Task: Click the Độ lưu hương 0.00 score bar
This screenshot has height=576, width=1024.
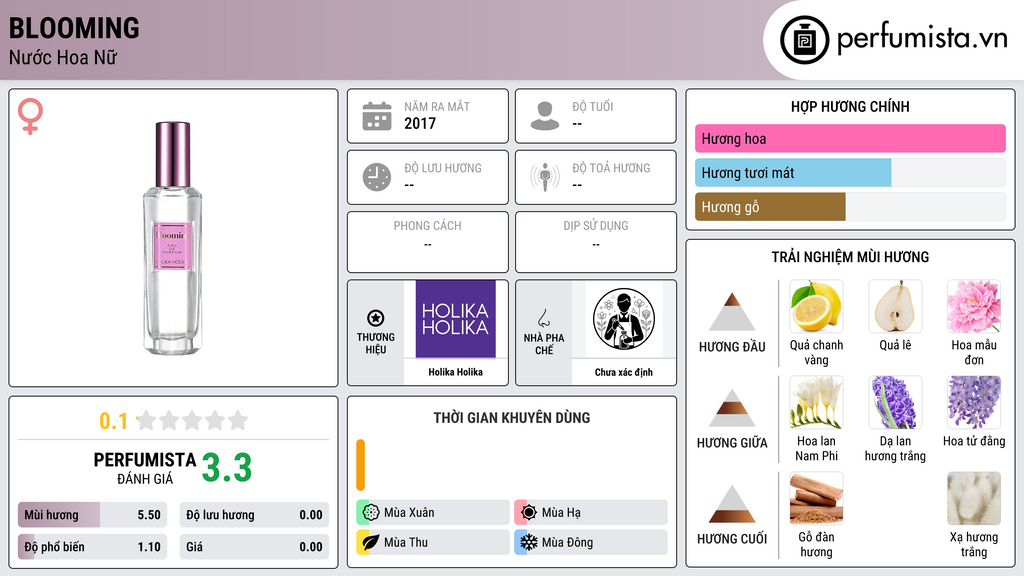Action: point(254,515)
